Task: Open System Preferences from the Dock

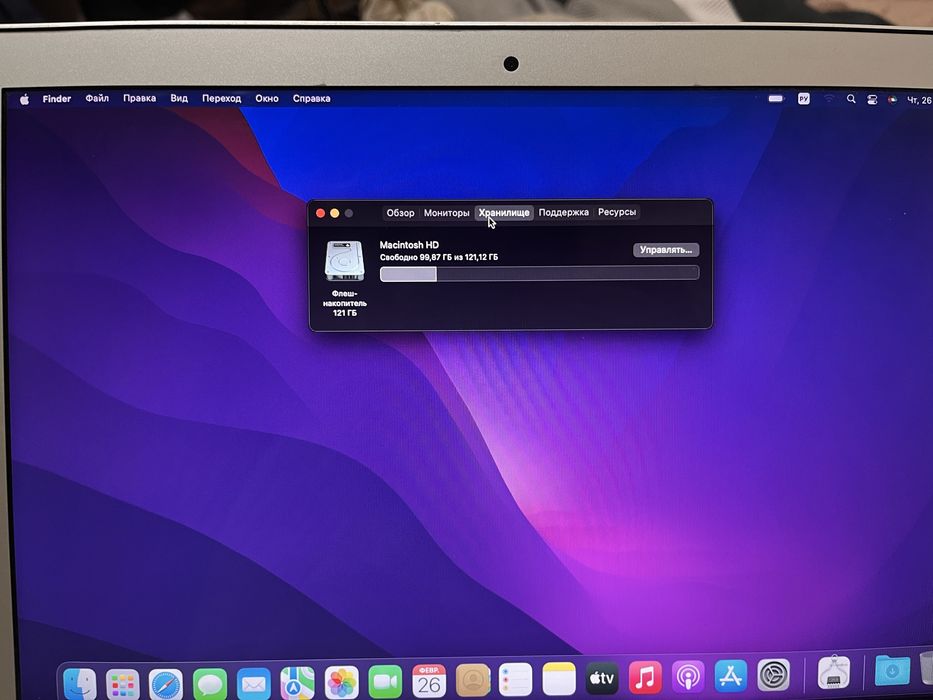Action: (774, 675)
